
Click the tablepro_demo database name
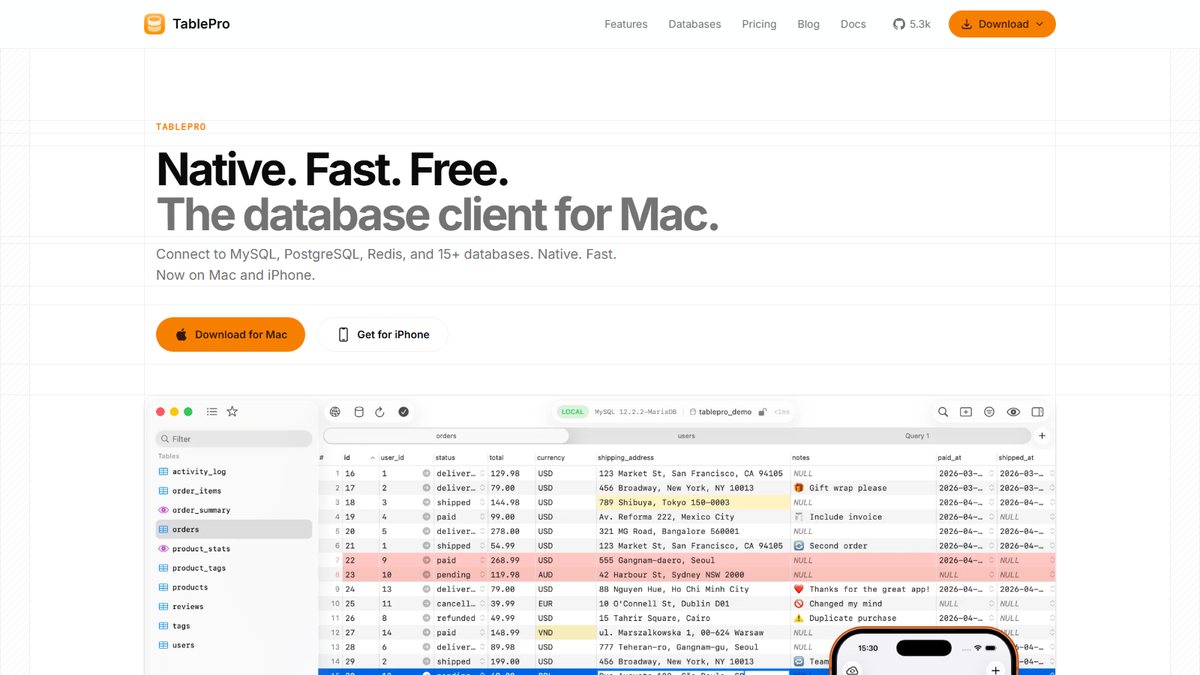[725, 411]
